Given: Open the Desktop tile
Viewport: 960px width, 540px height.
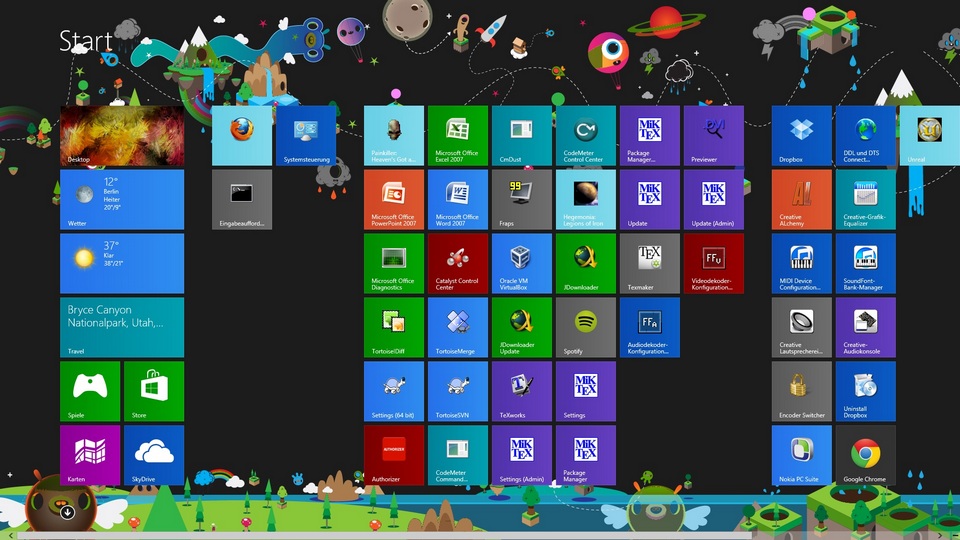Looking at the screenshot, I should tap(122, 135).
